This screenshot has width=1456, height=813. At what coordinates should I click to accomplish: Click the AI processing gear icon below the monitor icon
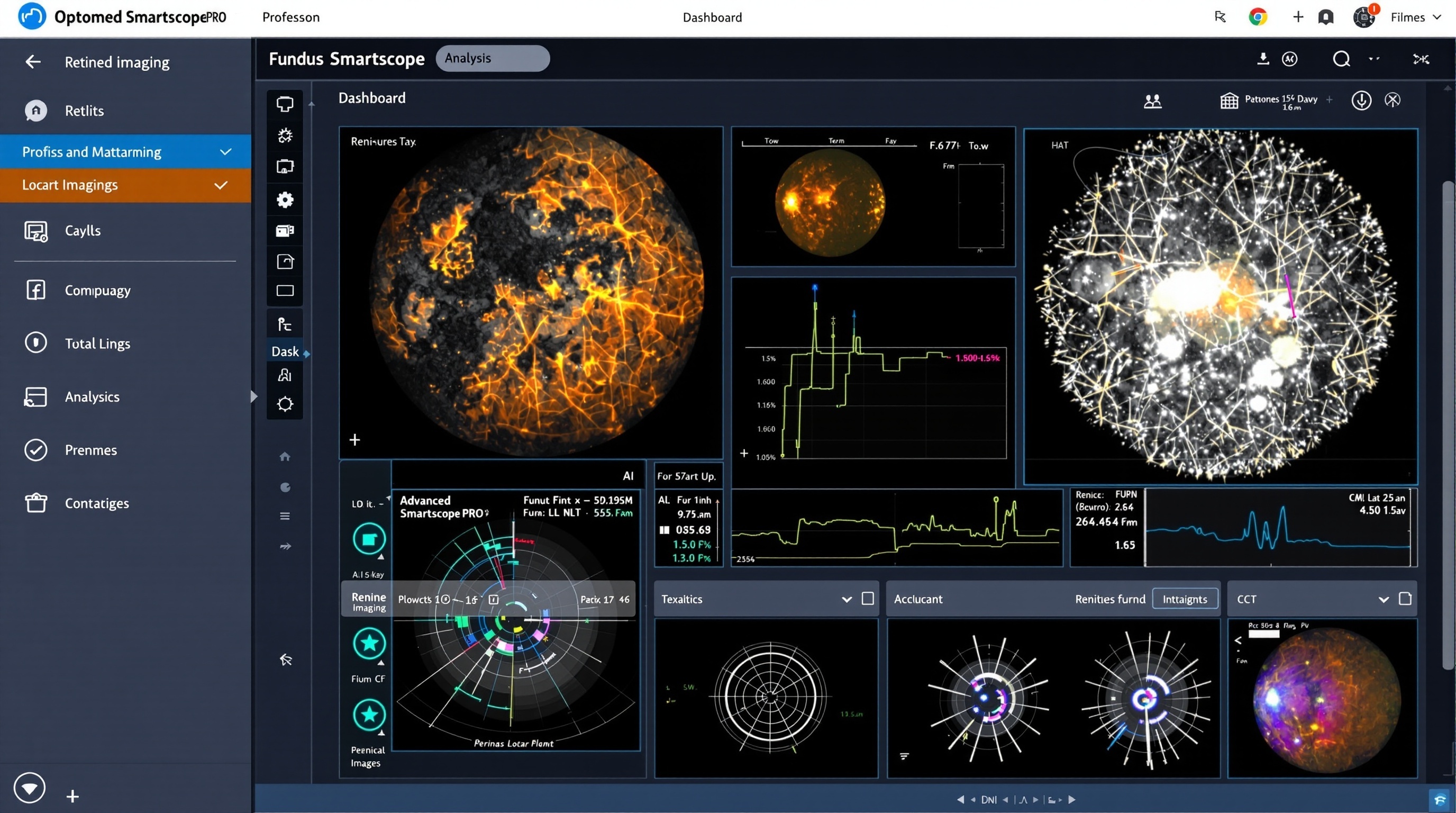tap(285, 135)
